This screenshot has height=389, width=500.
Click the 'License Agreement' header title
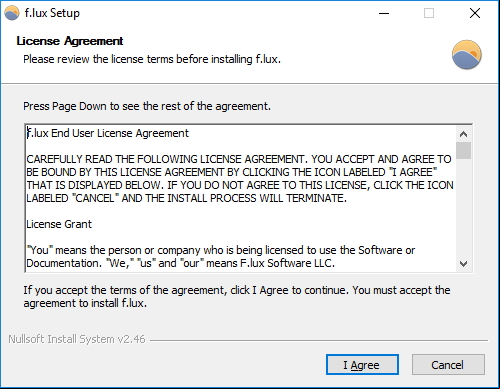[70, 41]
